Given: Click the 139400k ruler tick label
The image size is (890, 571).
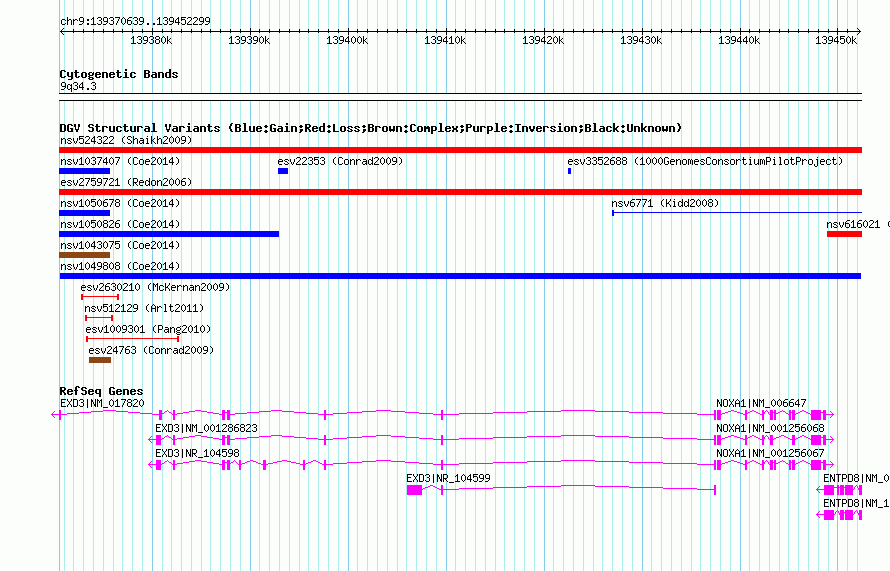Looking at the screenshot, I should click(x=347, y=40).
